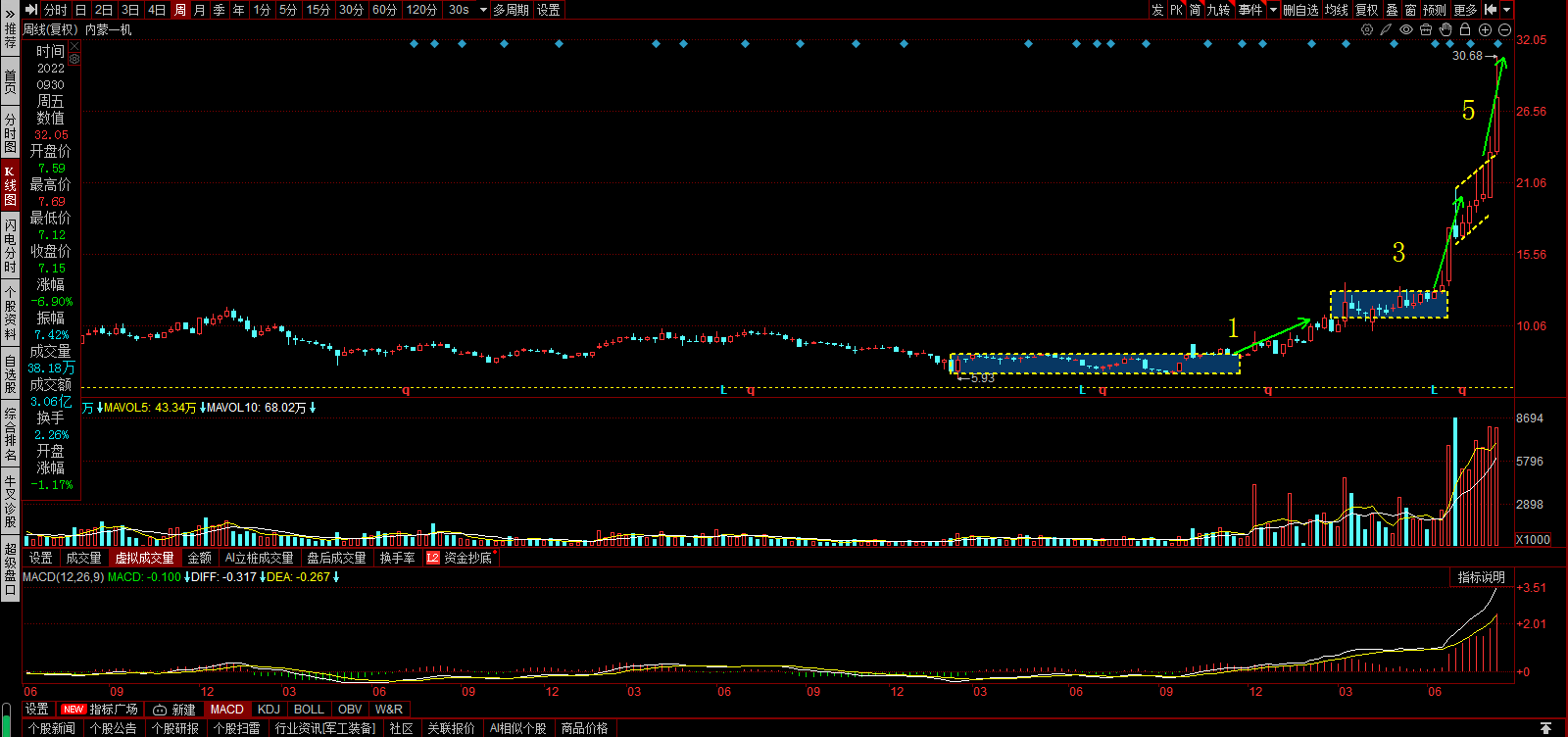The image size is (1568, 737).
Task: Choose the 60分 minute period
Action: pos(385,10)
